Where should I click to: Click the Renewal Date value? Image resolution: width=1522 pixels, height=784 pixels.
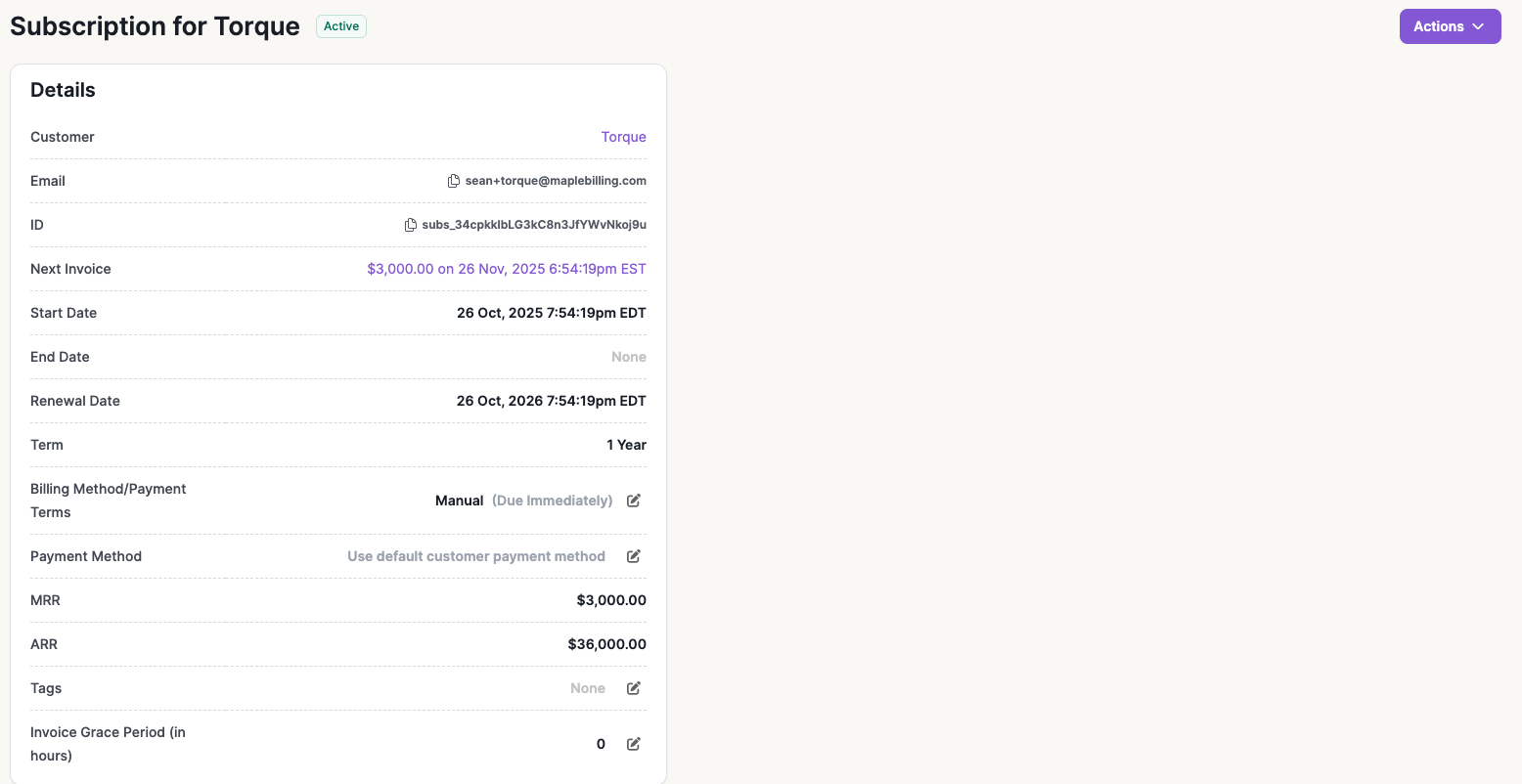click(551, 401)
